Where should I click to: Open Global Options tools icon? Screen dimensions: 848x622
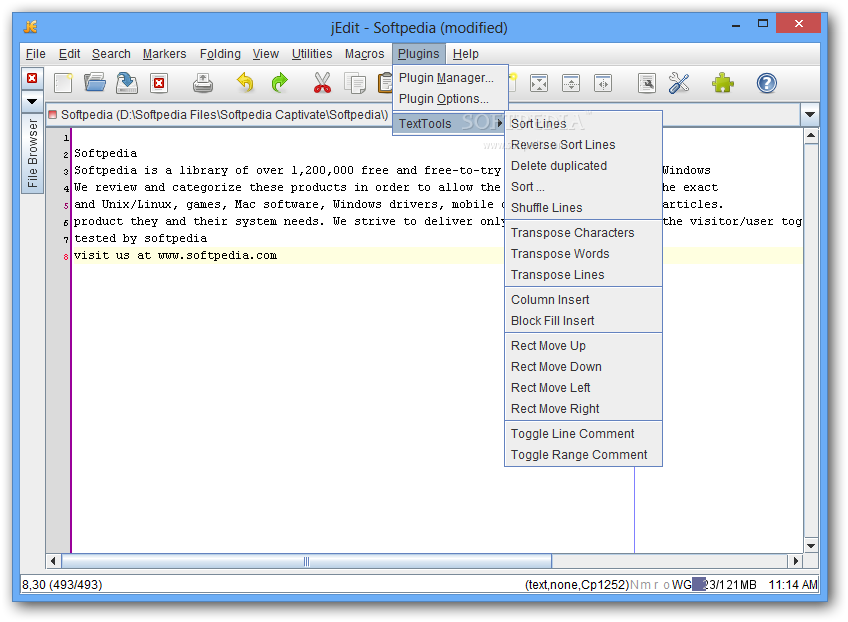coord(679,83)
